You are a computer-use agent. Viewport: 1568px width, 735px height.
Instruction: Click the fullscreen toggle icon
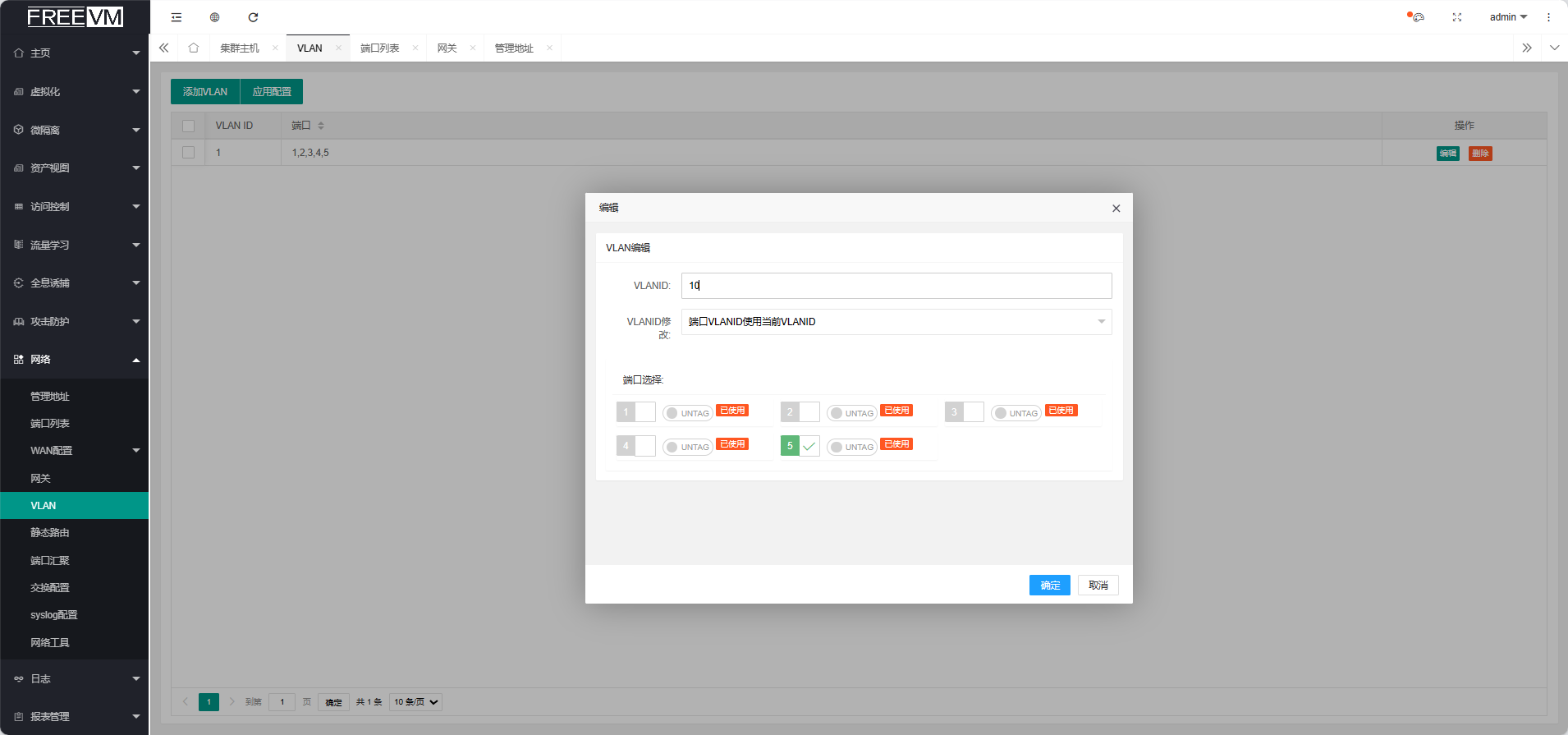point(1457,17)
